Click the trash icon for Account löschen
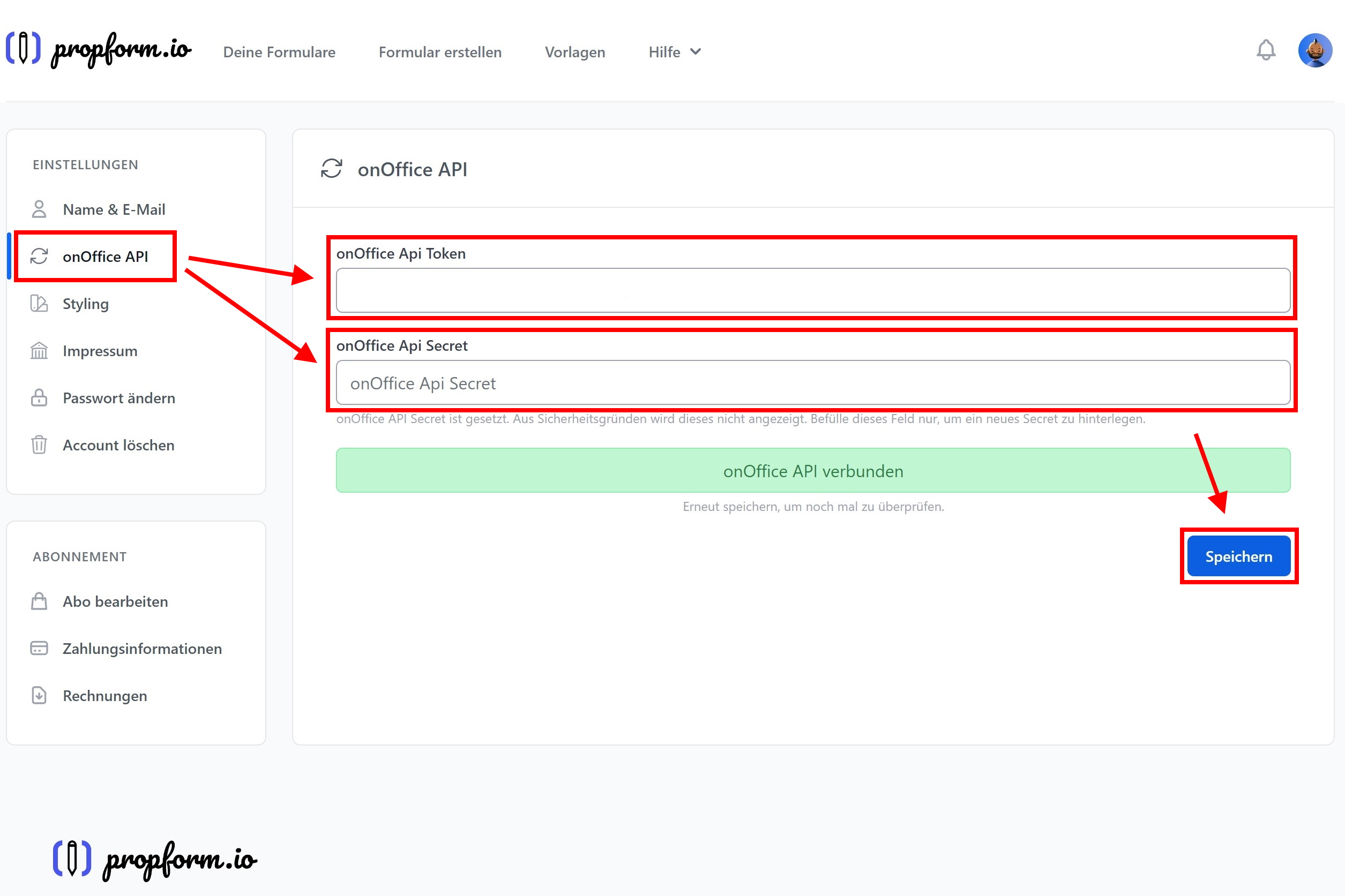The width and height of the screenshot is (1345, 896). click(x=39, y=445)
